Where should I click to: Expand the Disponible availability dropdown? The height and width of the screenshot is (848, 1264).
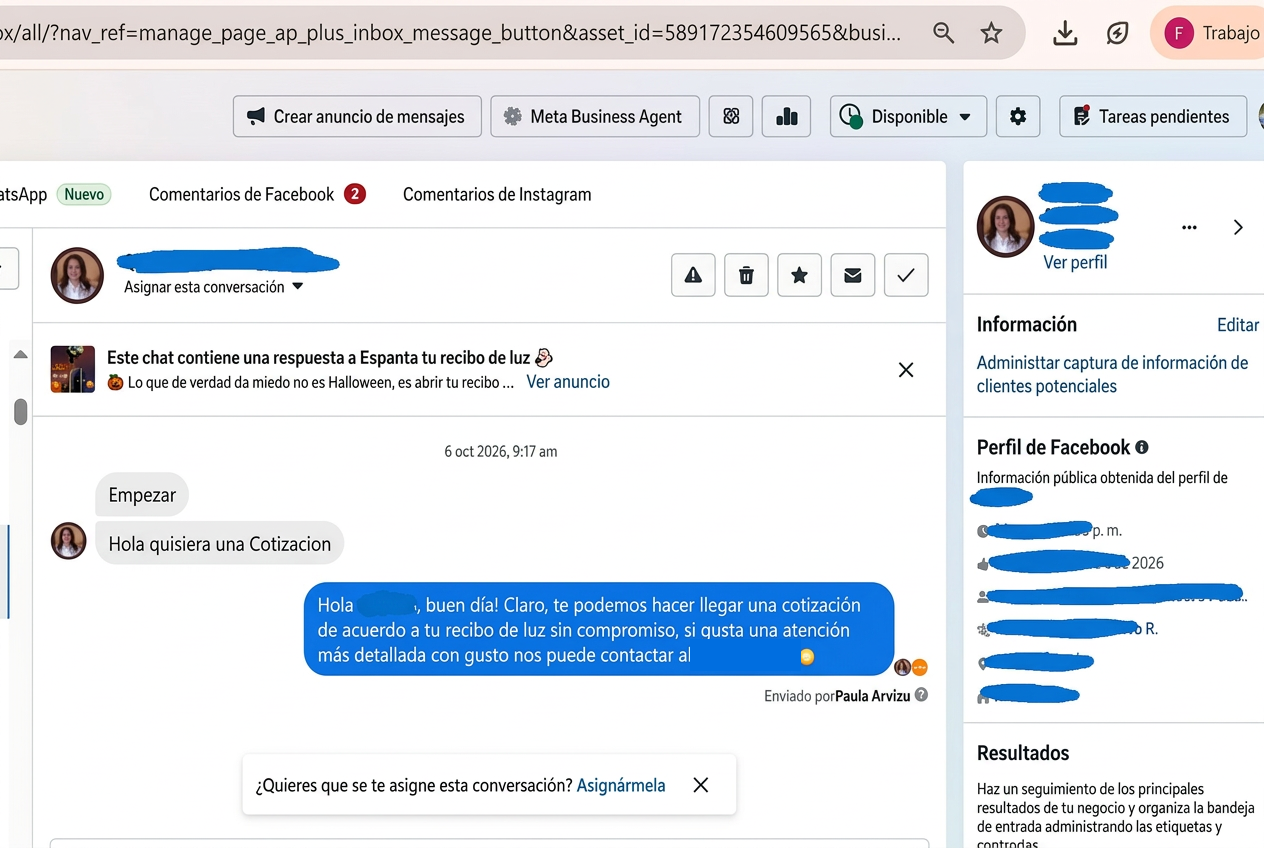click(x=908, y=116)
